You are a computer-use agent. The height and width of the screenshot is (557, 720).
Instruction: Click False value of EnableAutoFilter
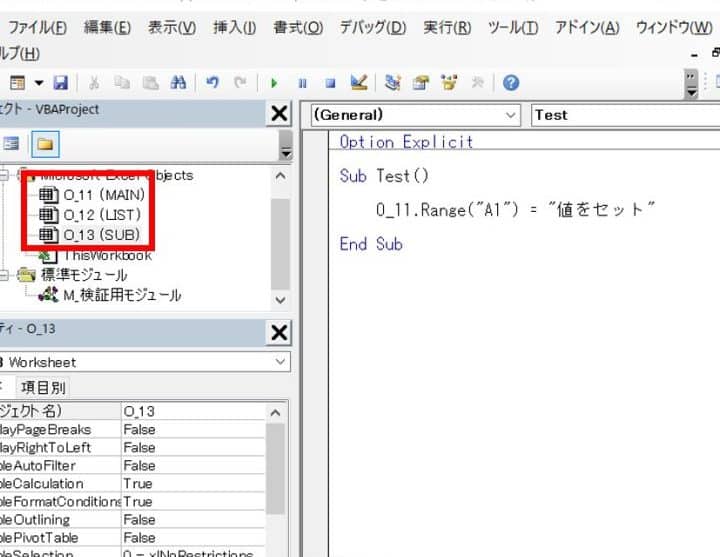pos(193,465)
